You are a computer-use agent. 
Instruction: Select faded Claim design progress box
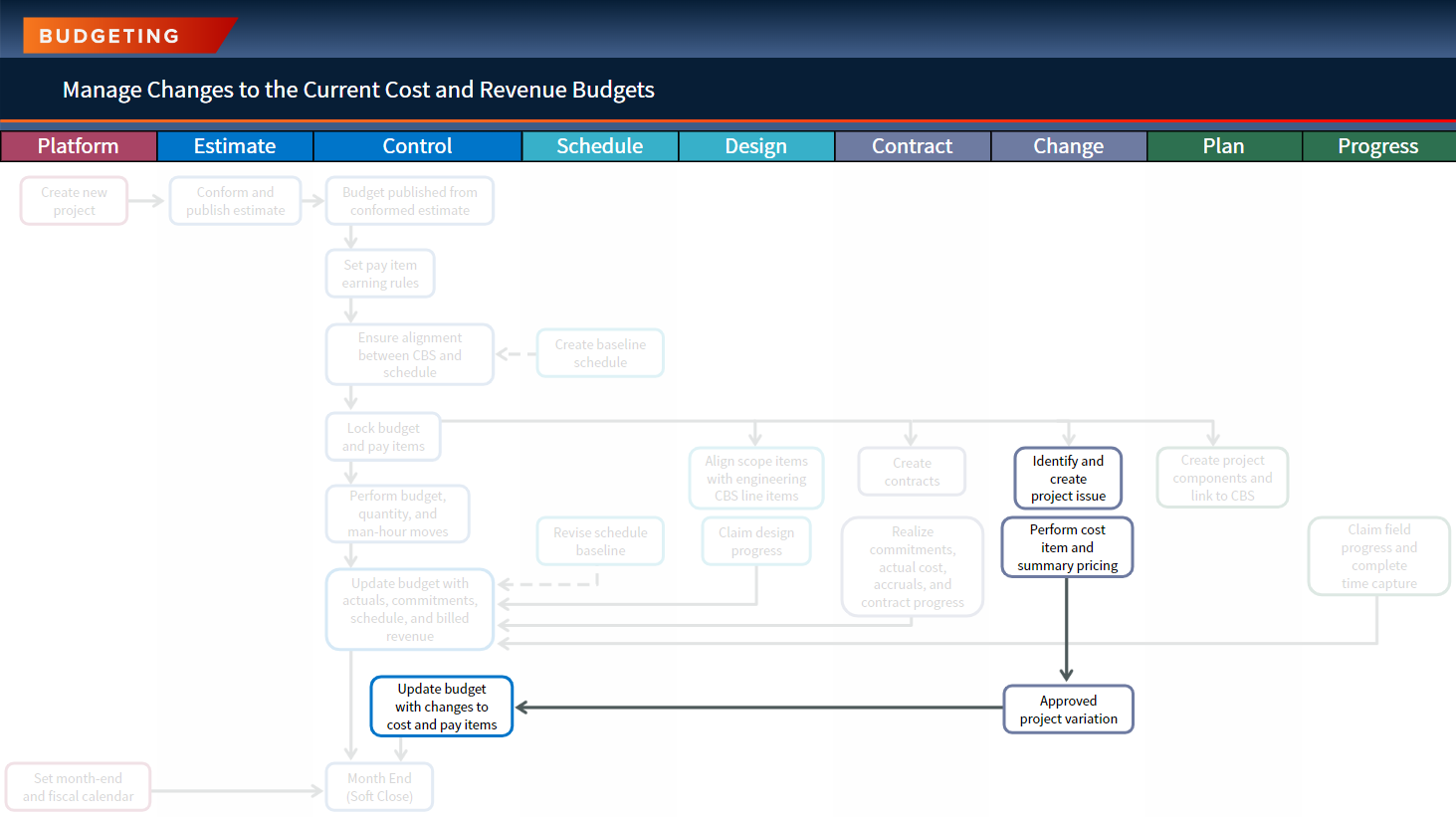(x=756, y=541)
